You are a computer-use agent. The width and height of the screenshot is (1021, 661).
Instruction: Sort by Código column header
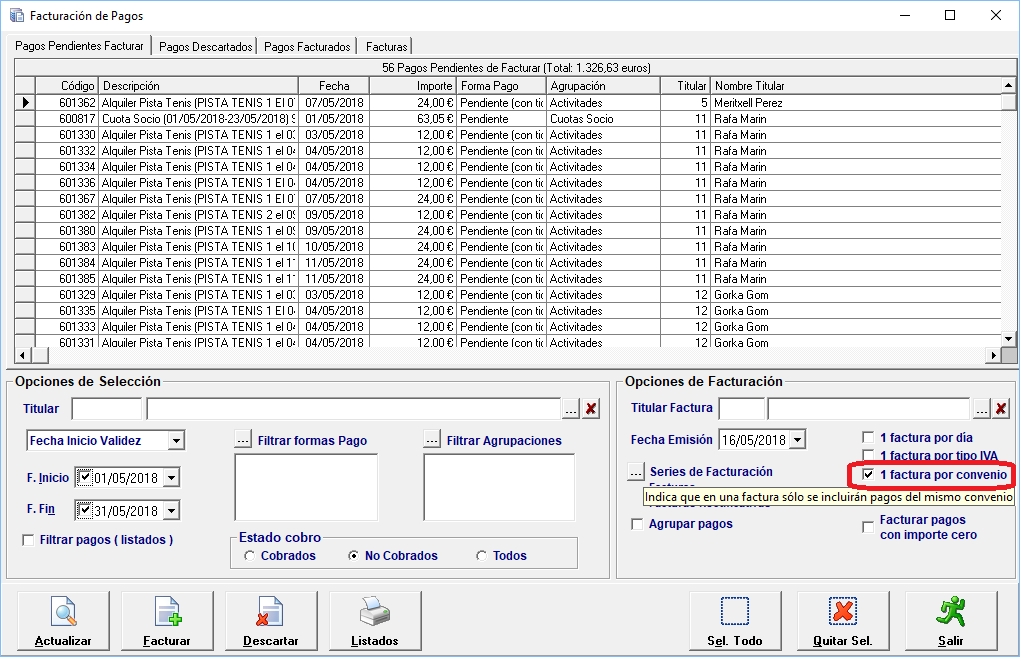click(x=67, y=85)
